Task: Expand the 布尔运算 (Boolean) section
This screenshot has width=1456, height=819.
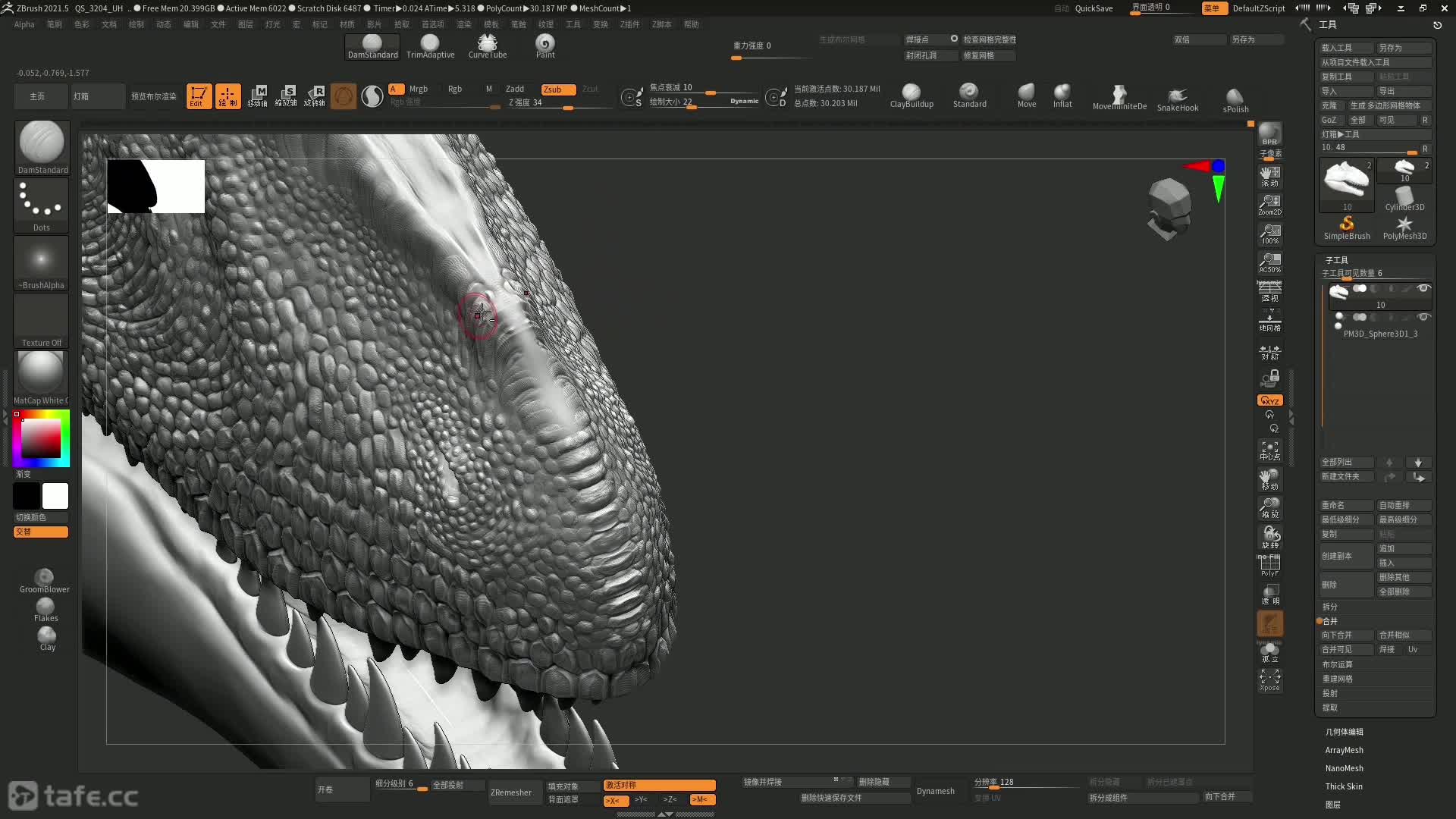Action: pos(1337,664)
